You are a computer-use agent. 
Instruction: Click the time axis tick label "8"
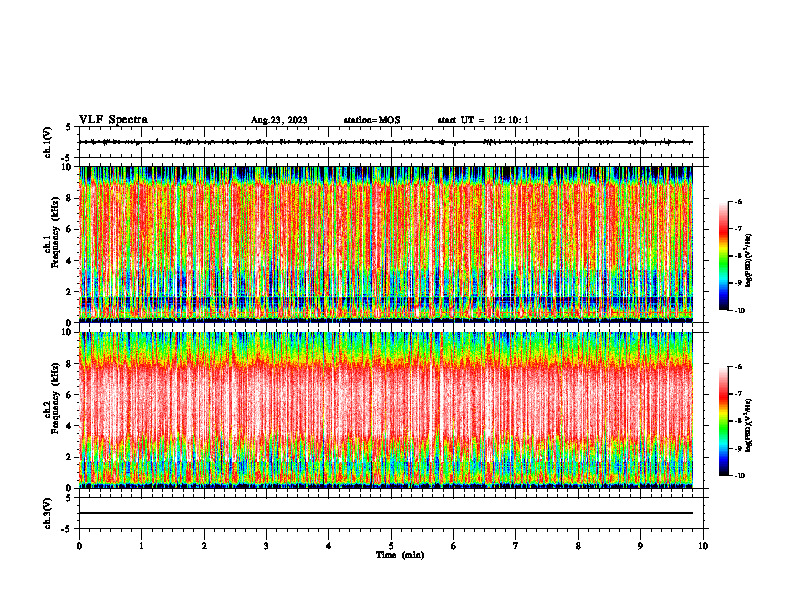coord(578,546)
